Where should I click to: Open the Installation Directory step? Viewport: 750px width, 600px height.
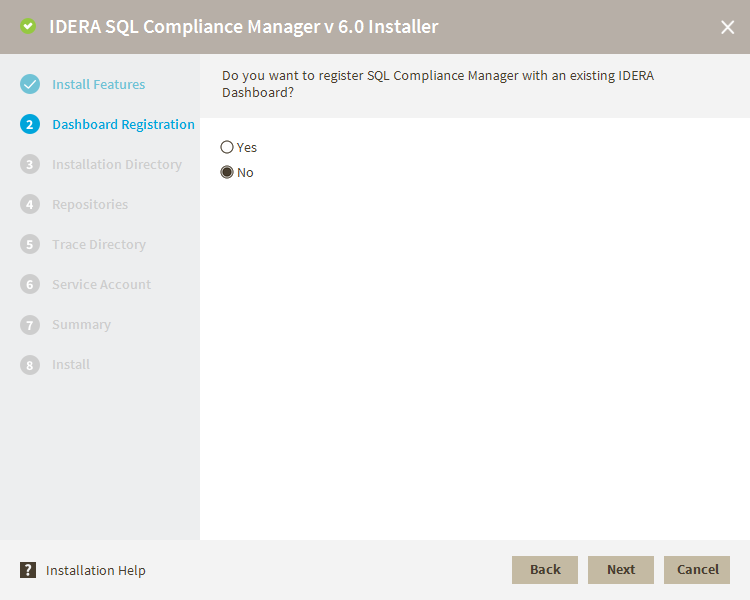click(117, 164)
